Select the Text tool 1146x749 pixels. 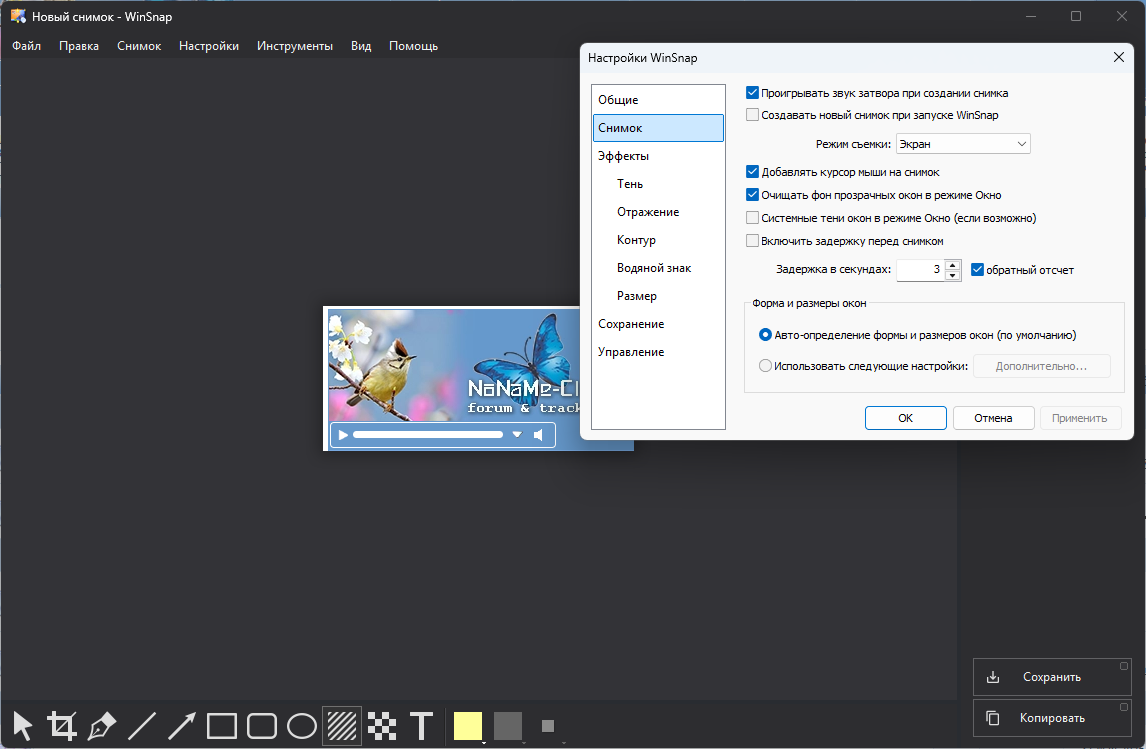422,725
